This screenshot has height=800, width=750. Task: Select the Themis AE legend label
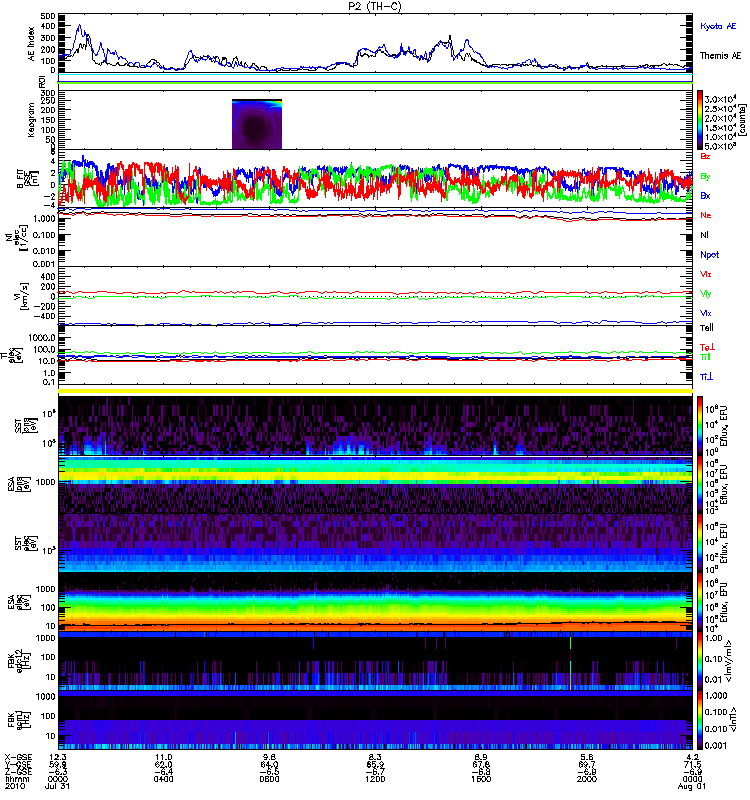coord(720,56)
